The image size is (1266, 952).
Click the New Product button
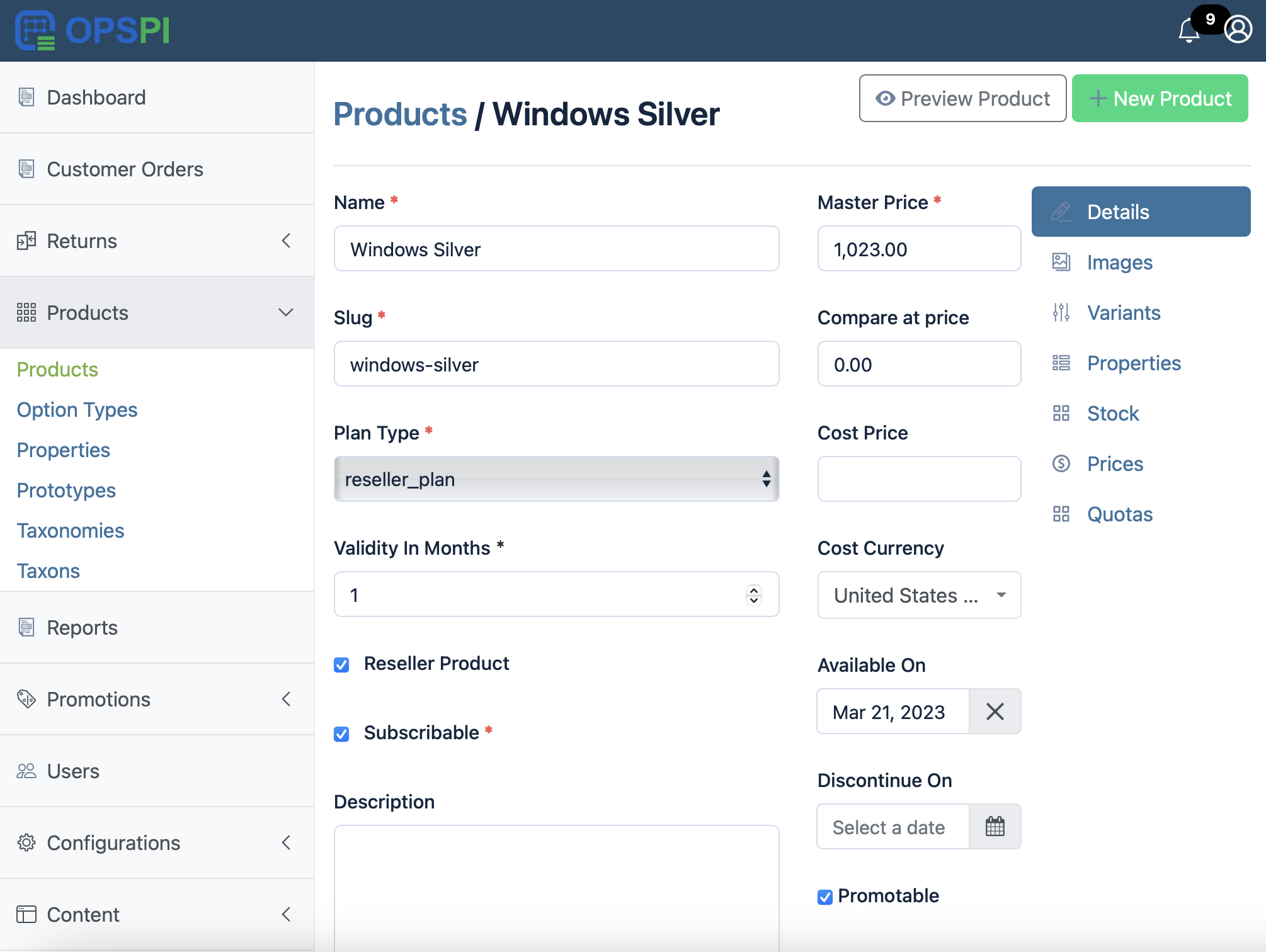coord(1160,98)
